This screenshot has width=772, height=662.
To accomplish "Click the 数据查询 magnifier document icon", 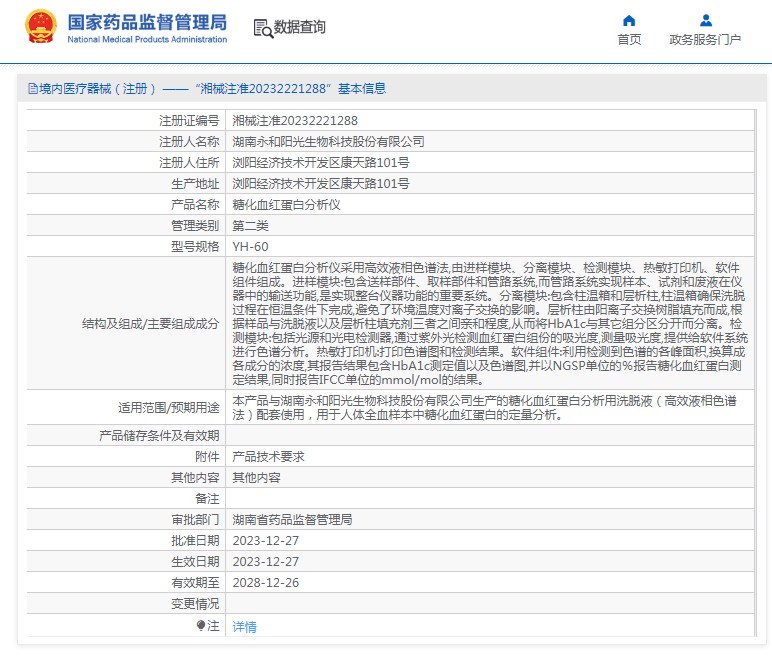I will click(x=262, y=28).
